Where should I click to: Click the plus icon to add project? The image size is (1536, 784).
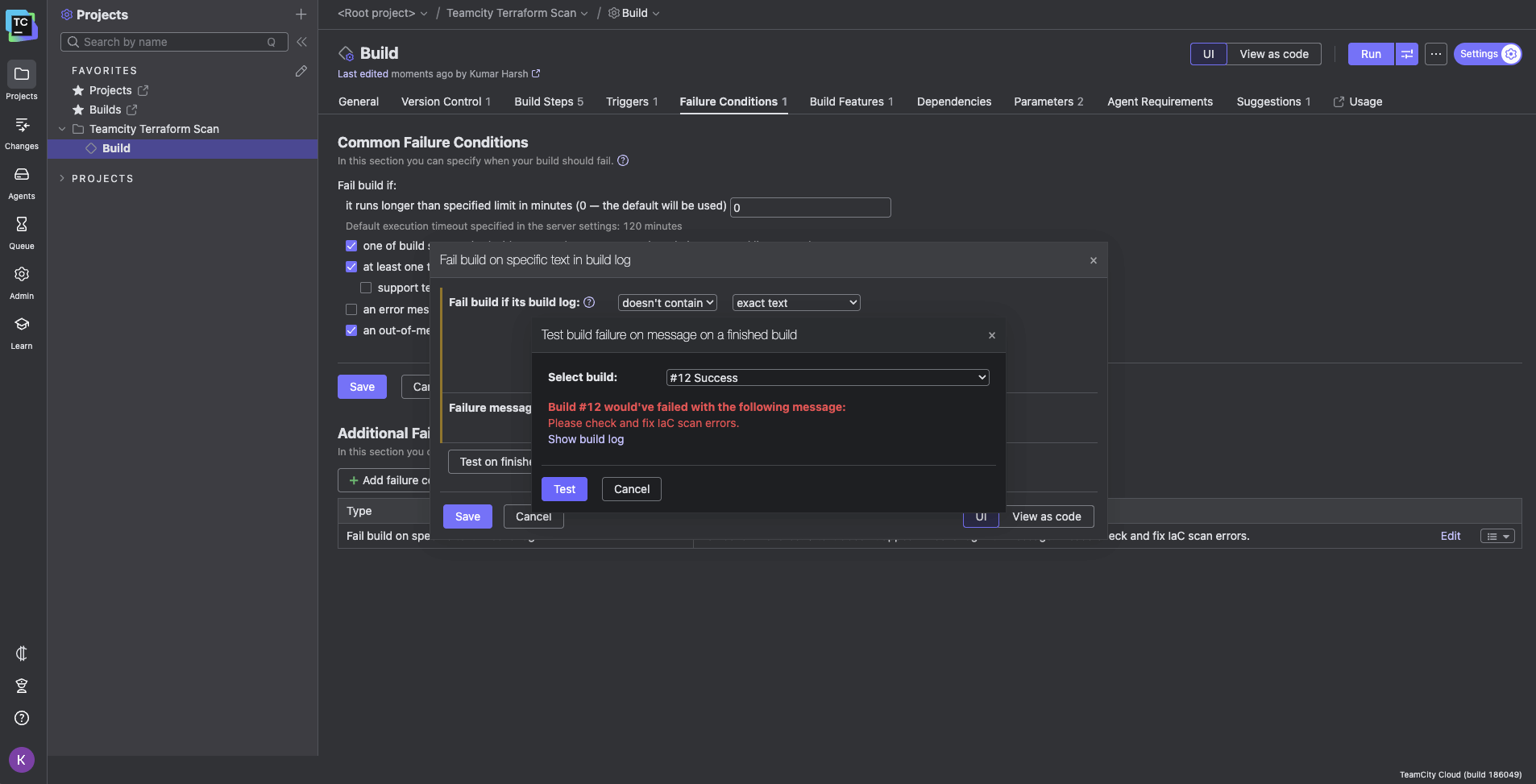[x=301, y=15]
